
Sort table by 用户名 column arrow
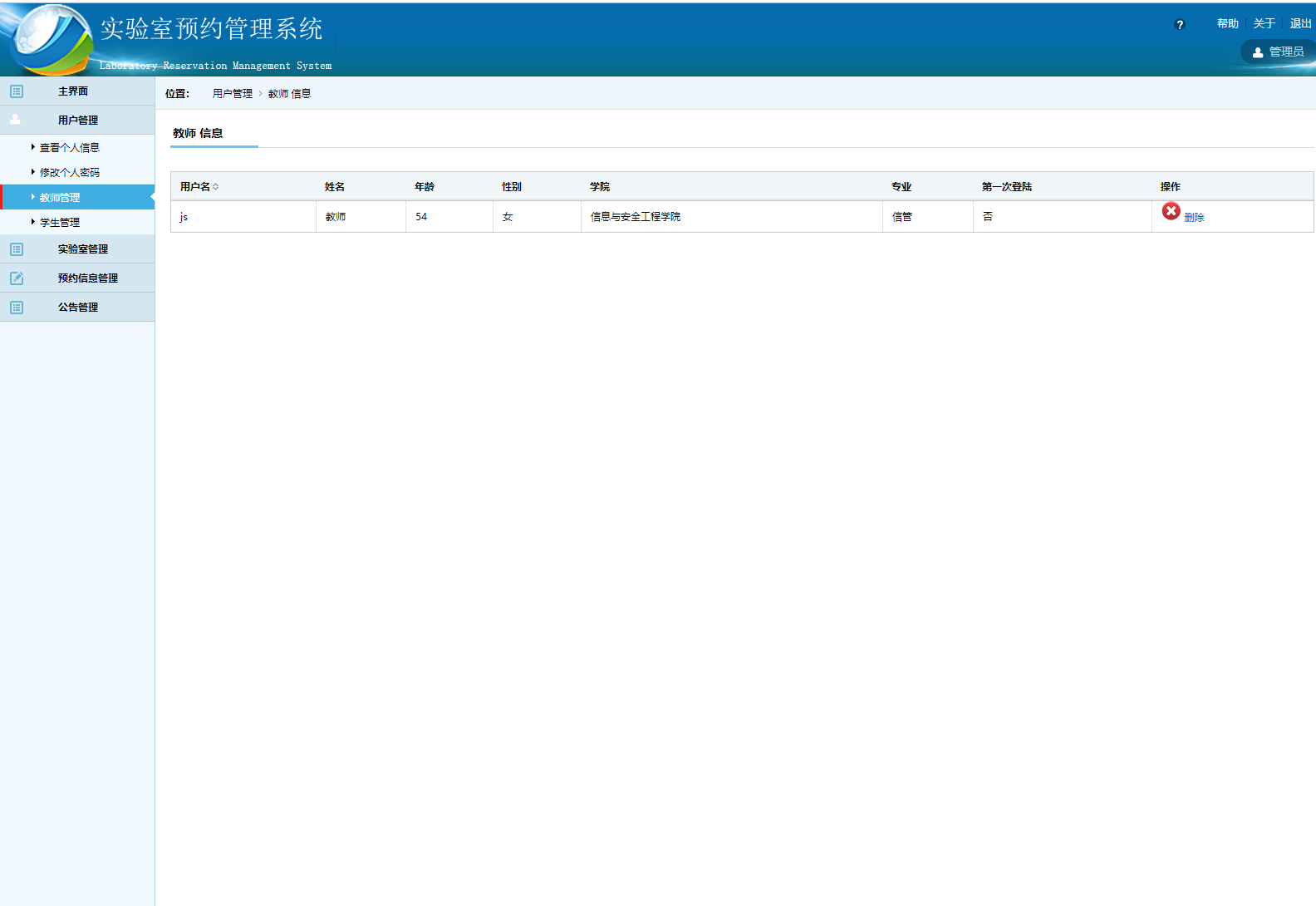tap(216, 187)
